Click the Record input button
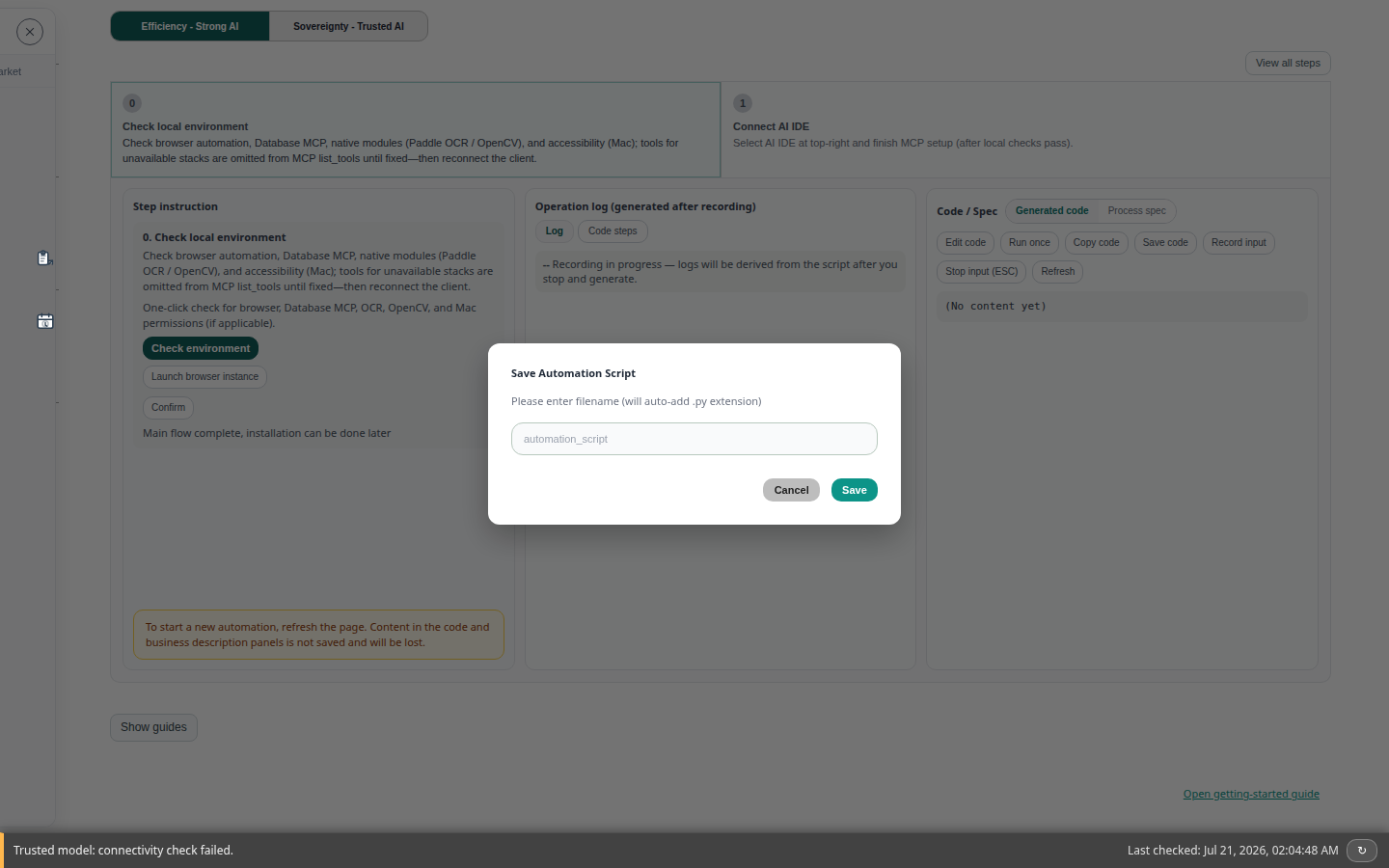Screen dimensions: 1389x868 [x=1239, y=243]
